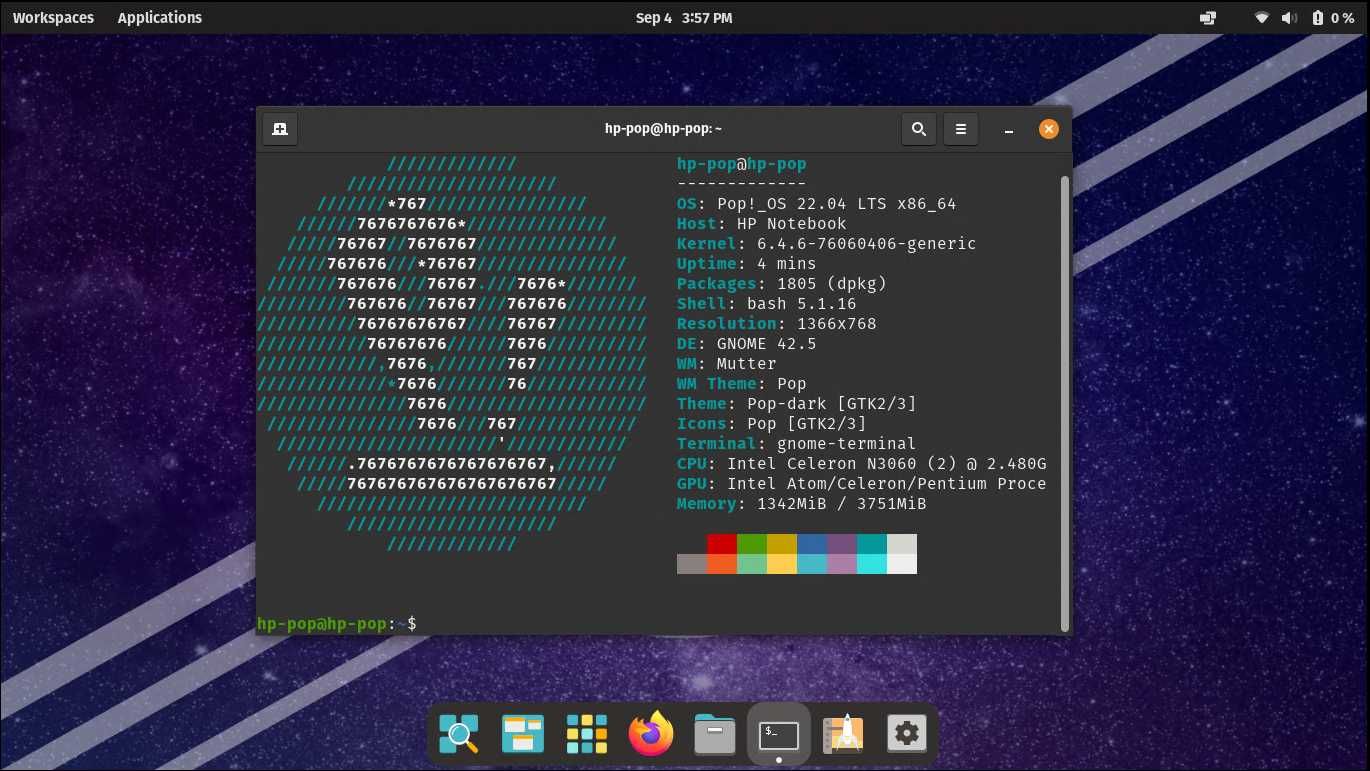Open Workspaces in top bar

53,18
